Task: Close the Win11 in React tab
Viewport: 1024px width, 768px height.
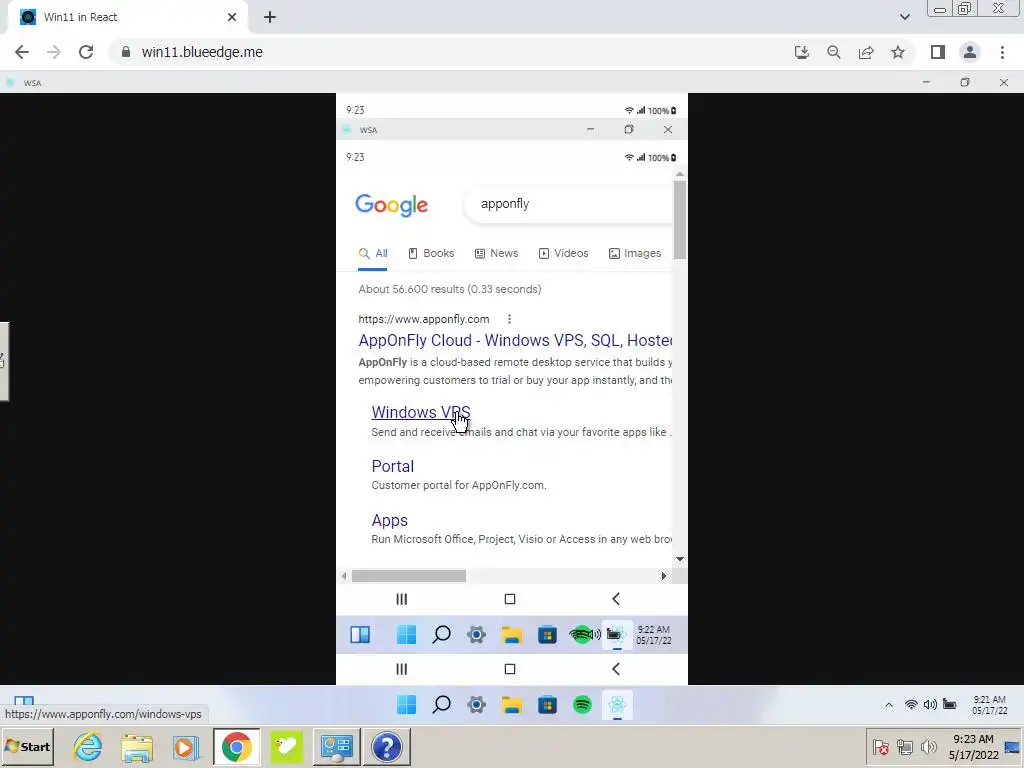Action: click(232, 18)
